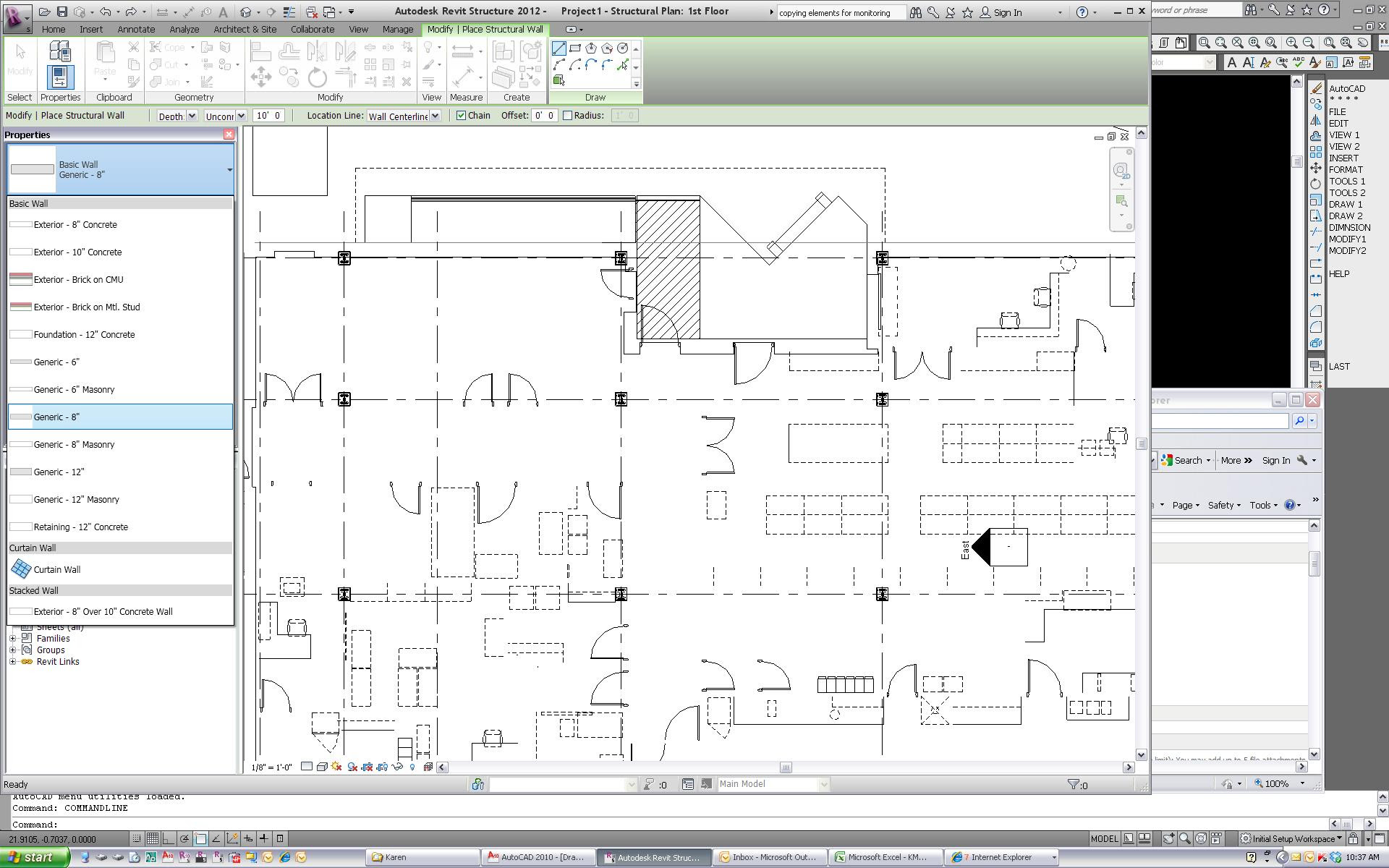
Task: Toggle the Radius checkbox
Action: pyautogui.click(x=568, y=116)
